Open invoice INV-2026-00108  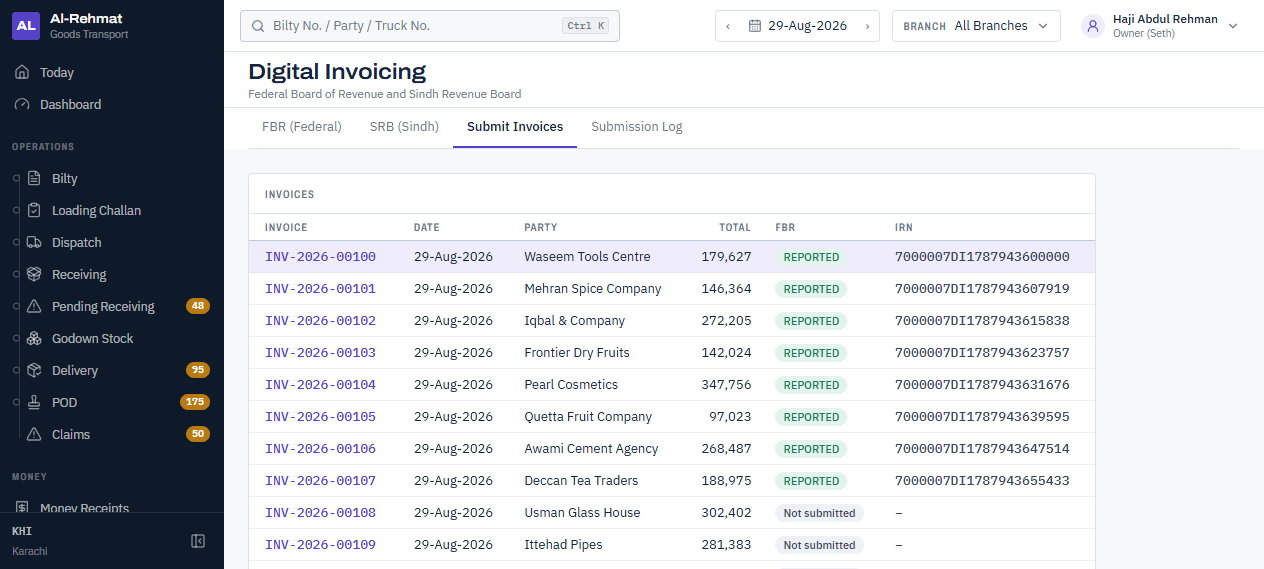point(320,513)
